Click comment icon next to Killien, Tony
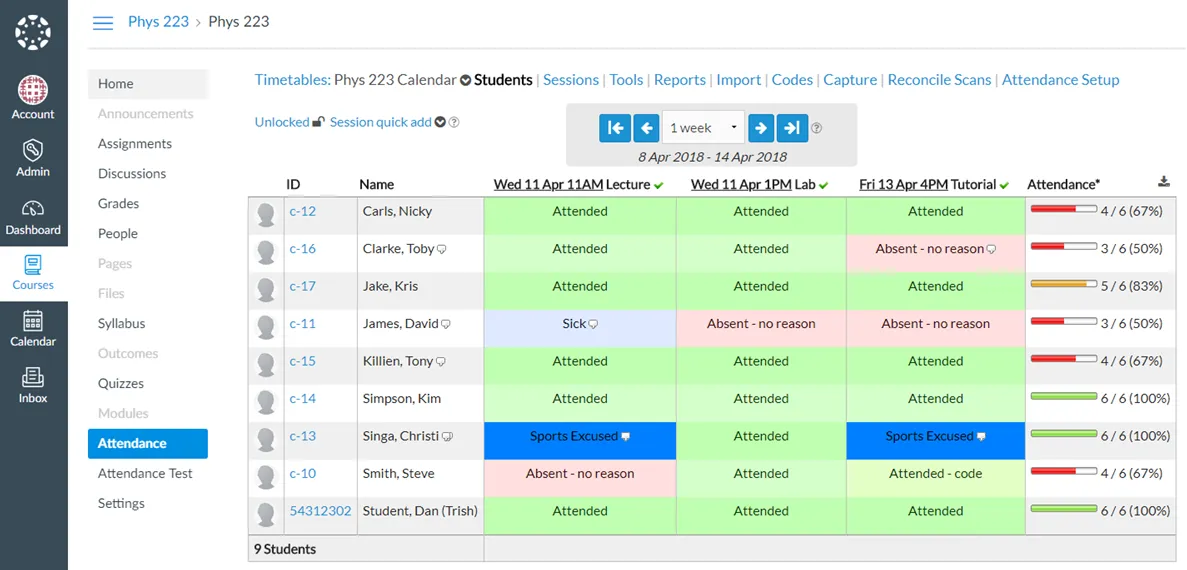 coord(441,363)
